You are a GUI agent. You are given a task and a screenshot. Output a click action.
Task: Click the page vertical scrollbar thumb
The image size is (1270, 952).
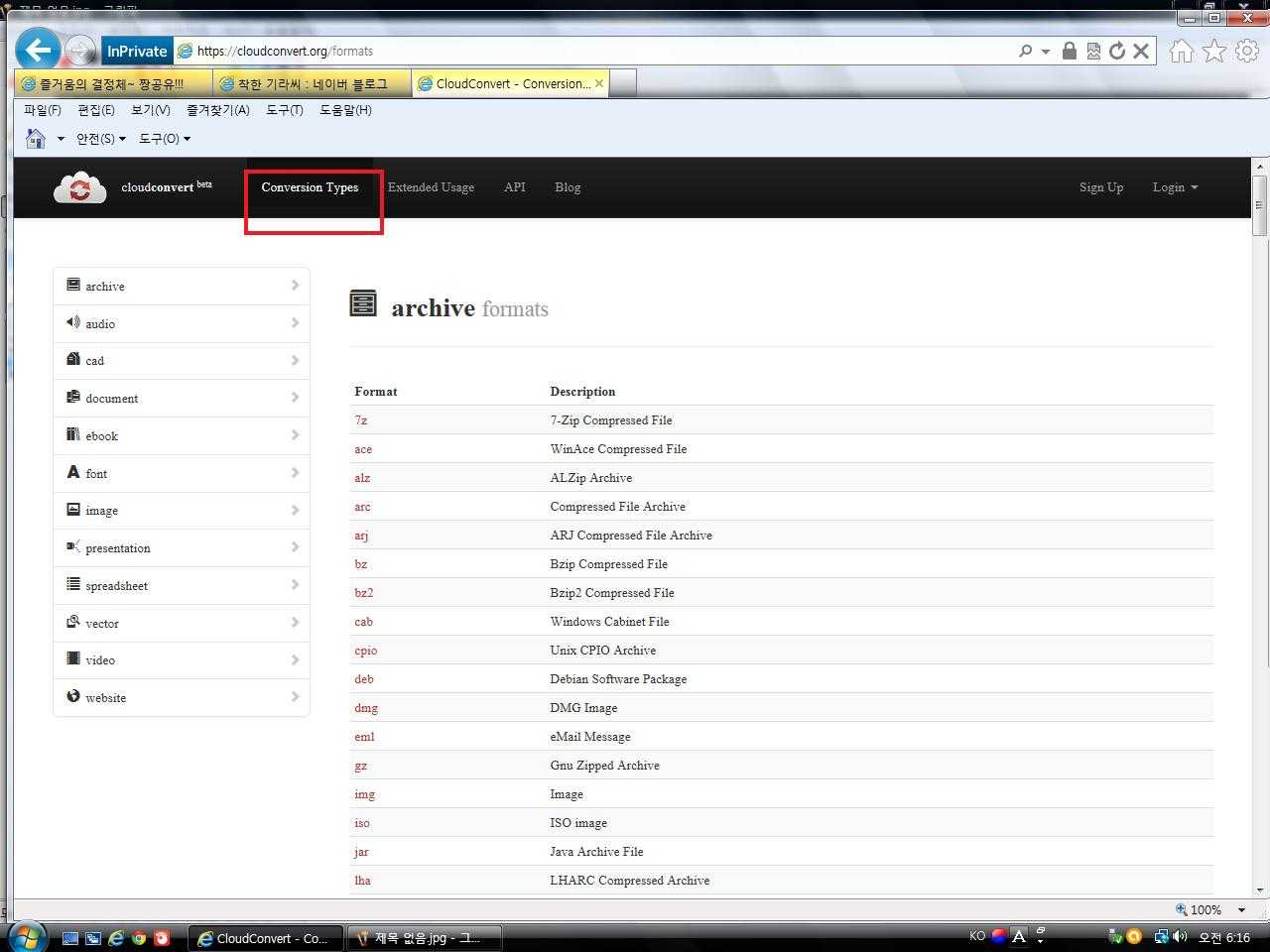point(1260,205)
